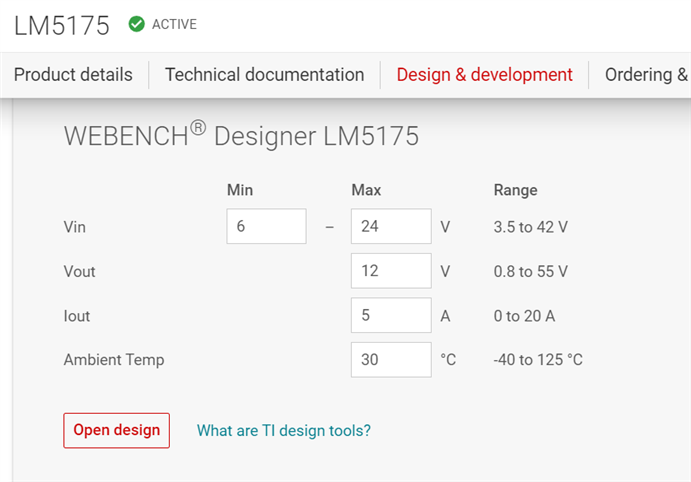691x482 pixels.
Task: Click the -40 to 125 °C range text
Action: click(538, 360)
